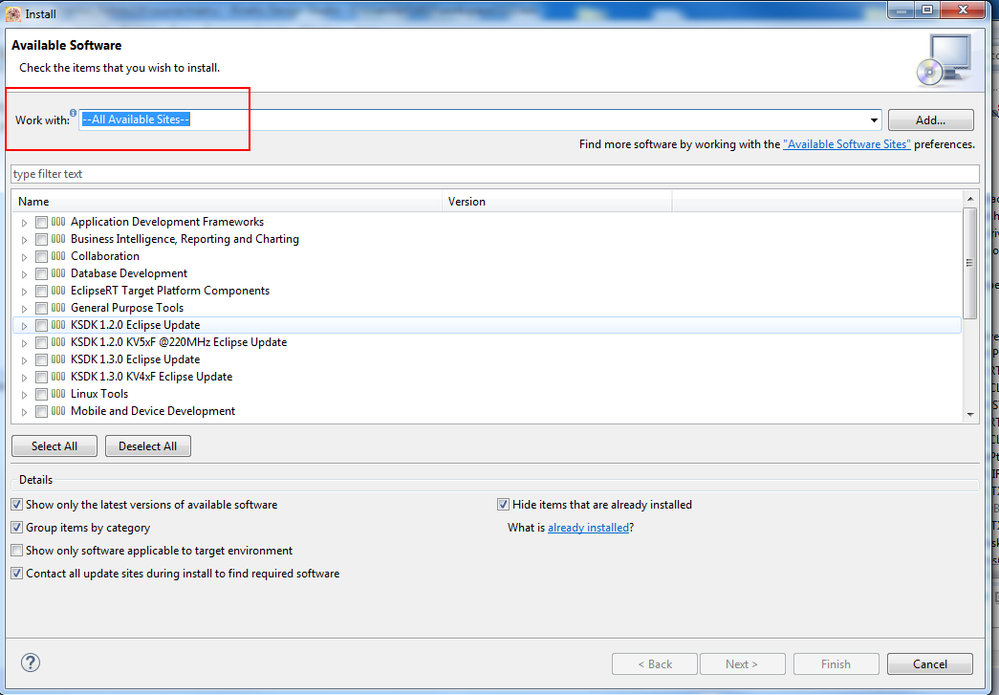
Task: Open the Available Software Sites preferences link
Action: tap(847, 144)
